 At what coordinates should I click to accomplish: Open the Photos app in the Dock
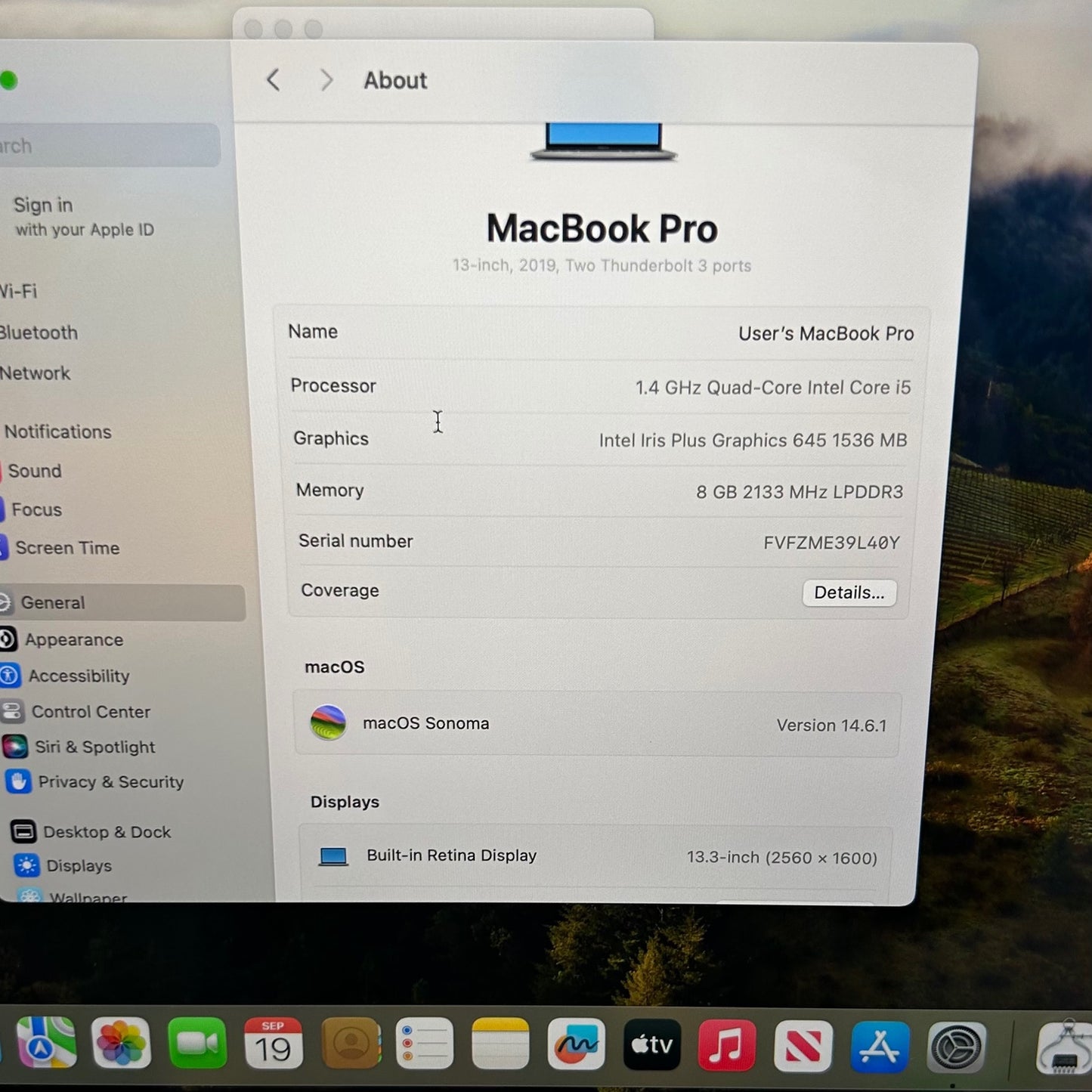121,1044
